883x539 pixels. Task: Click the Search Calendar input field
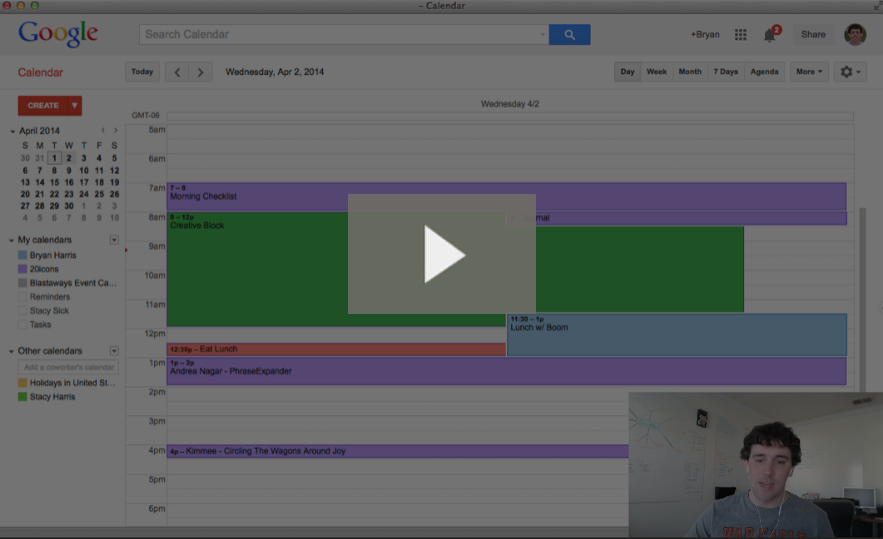[x=342, y=35]
